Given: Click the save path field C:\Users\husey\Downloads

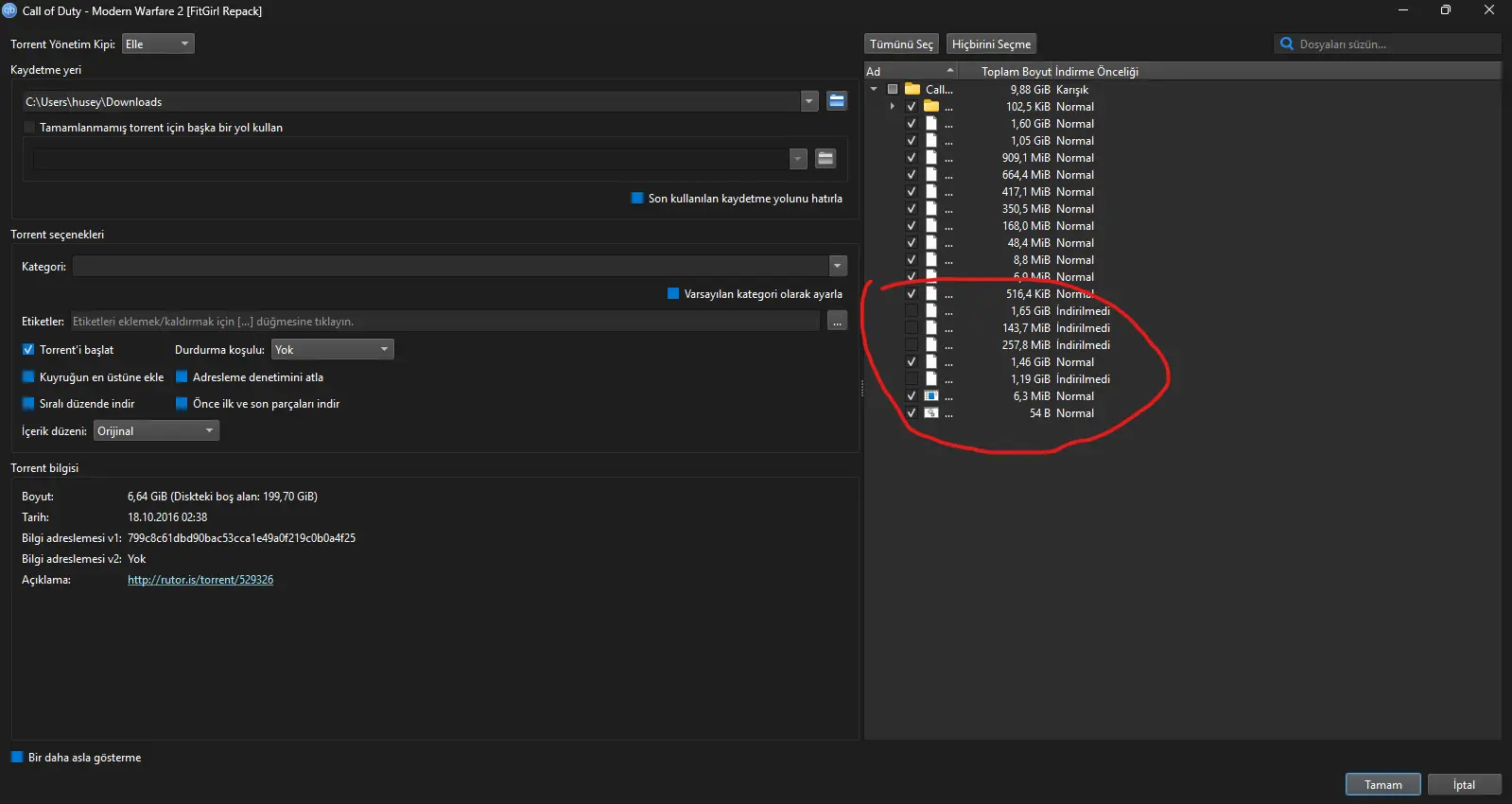Looking at the screenshot, I should pyautogui.click(x=411, y=101).
